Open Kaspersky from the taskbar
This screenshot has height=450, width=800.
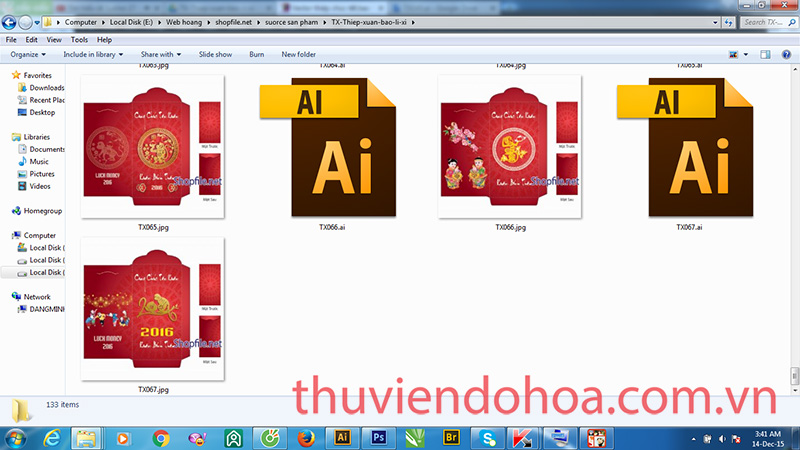pyautogui.click(x=522, y=438)
